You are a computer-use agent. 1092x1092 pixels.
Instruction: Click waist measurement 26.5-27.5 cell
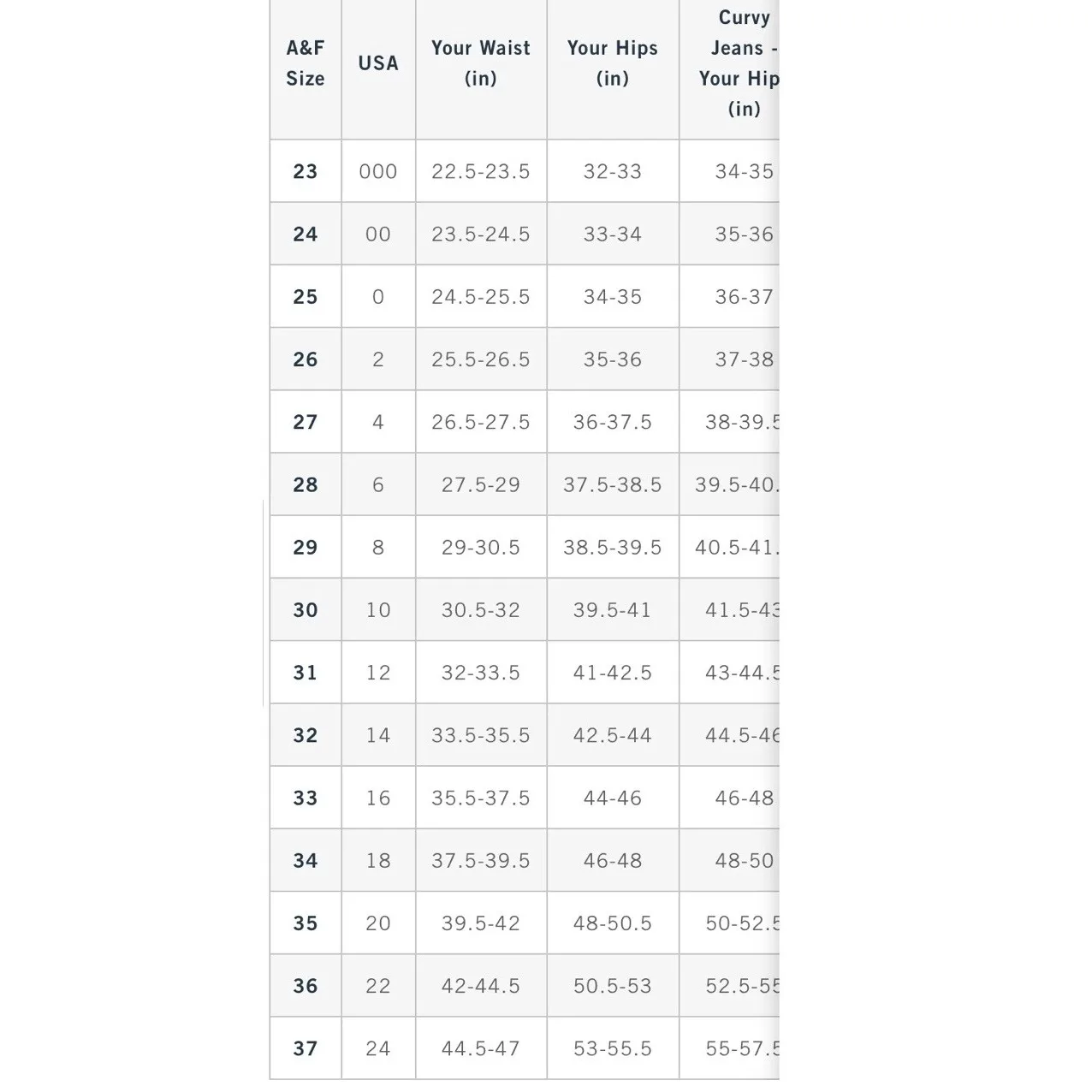click(x=481, y=422)
